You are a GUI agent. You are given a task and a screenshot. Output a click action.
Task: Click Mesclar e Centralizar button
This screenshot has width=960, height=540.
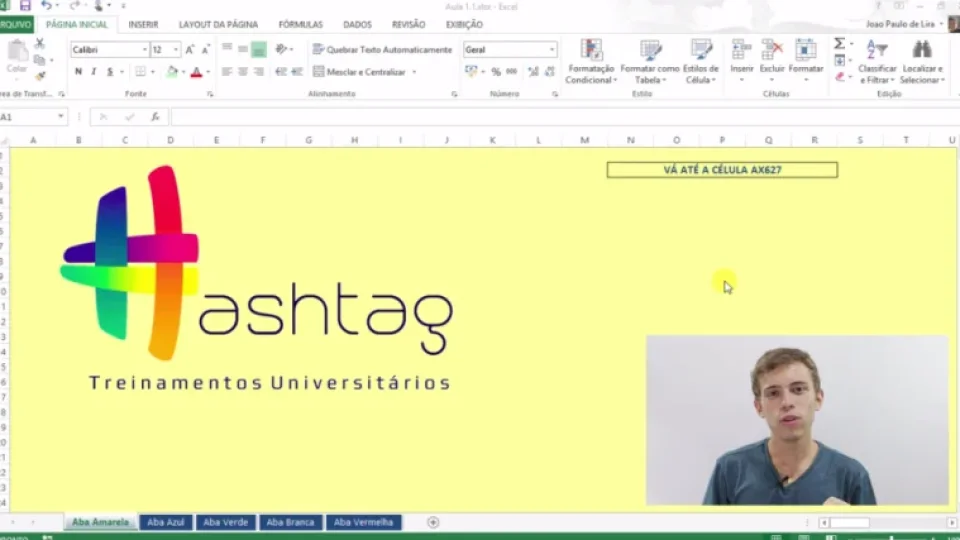[360, 72]
